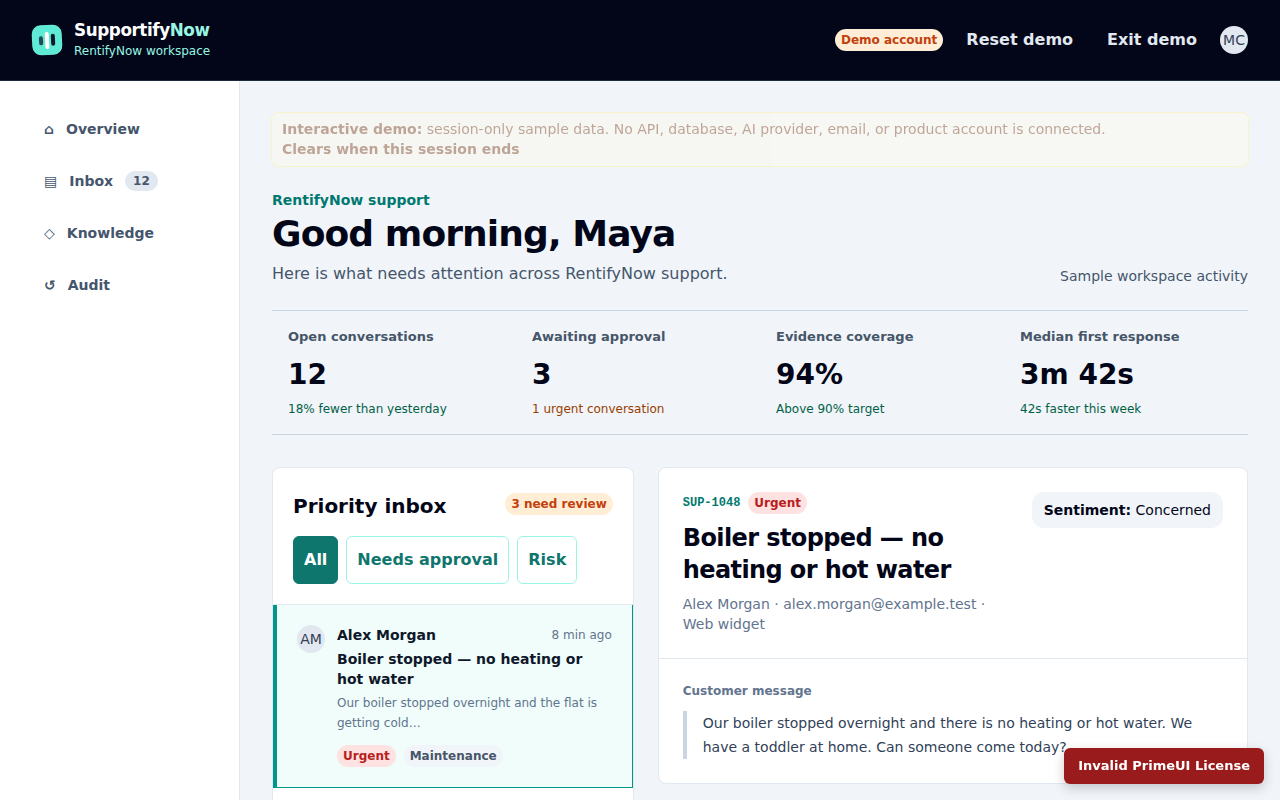This screenshot has height=800, width=1280.
Task: Filter inbox by Risk
Action: 547,560
